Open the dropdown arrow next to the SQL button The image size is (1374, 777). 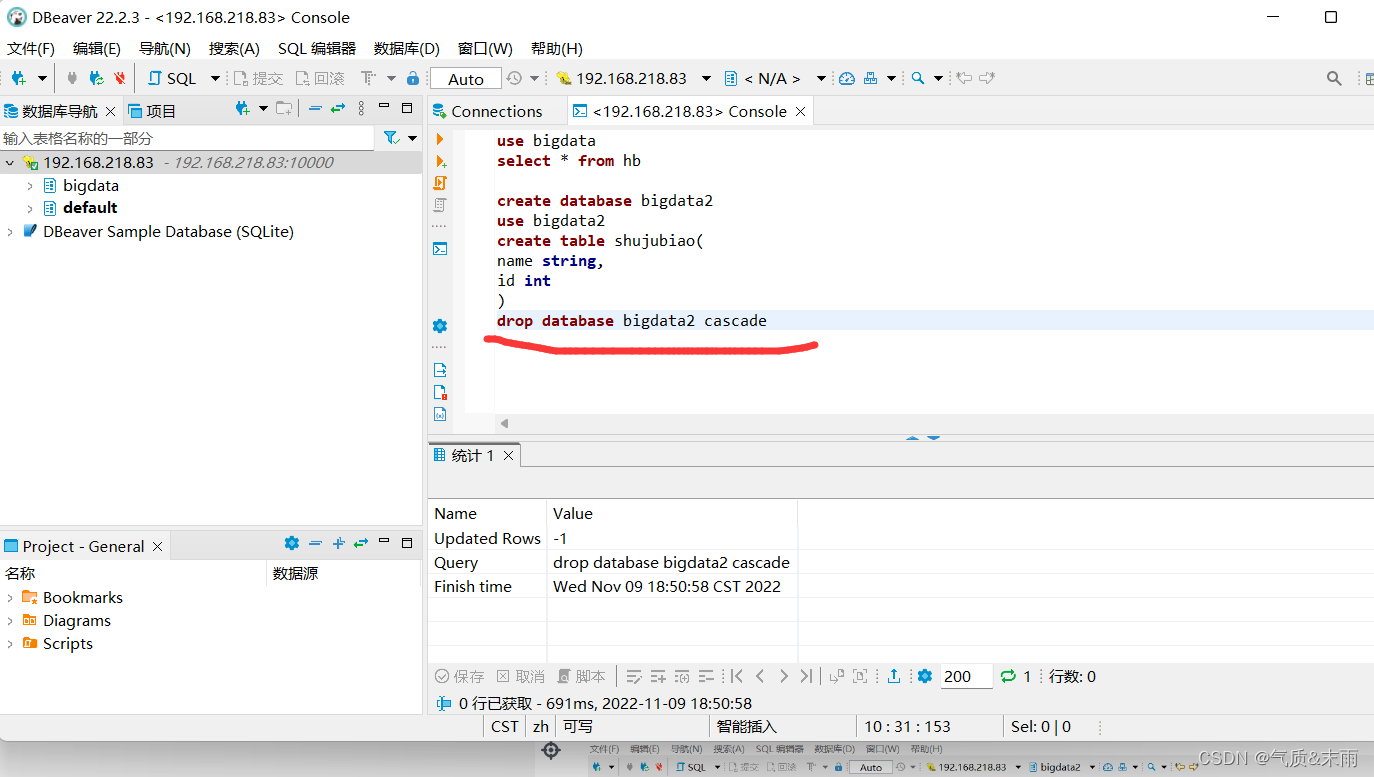coord(215,78)
